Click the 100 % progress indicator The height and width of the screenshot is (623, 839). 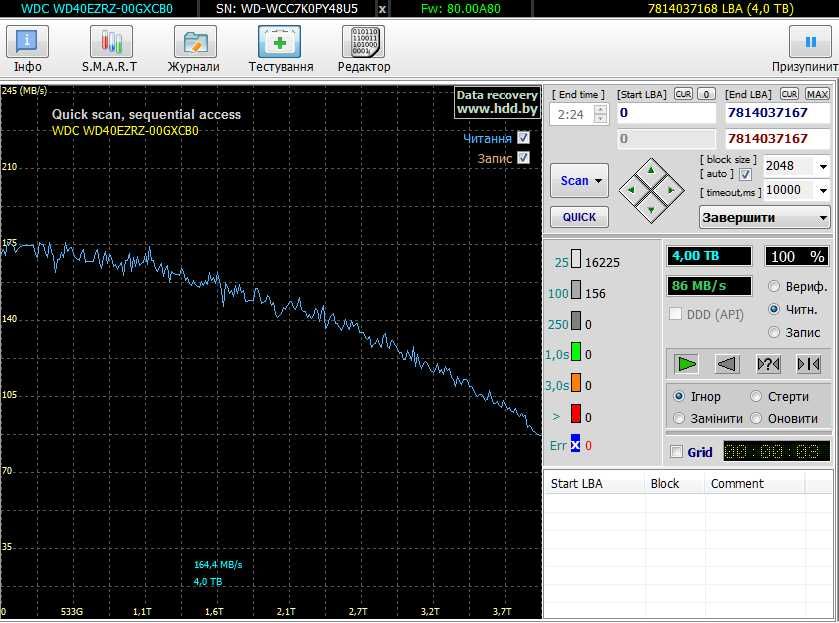coord(797,256)
